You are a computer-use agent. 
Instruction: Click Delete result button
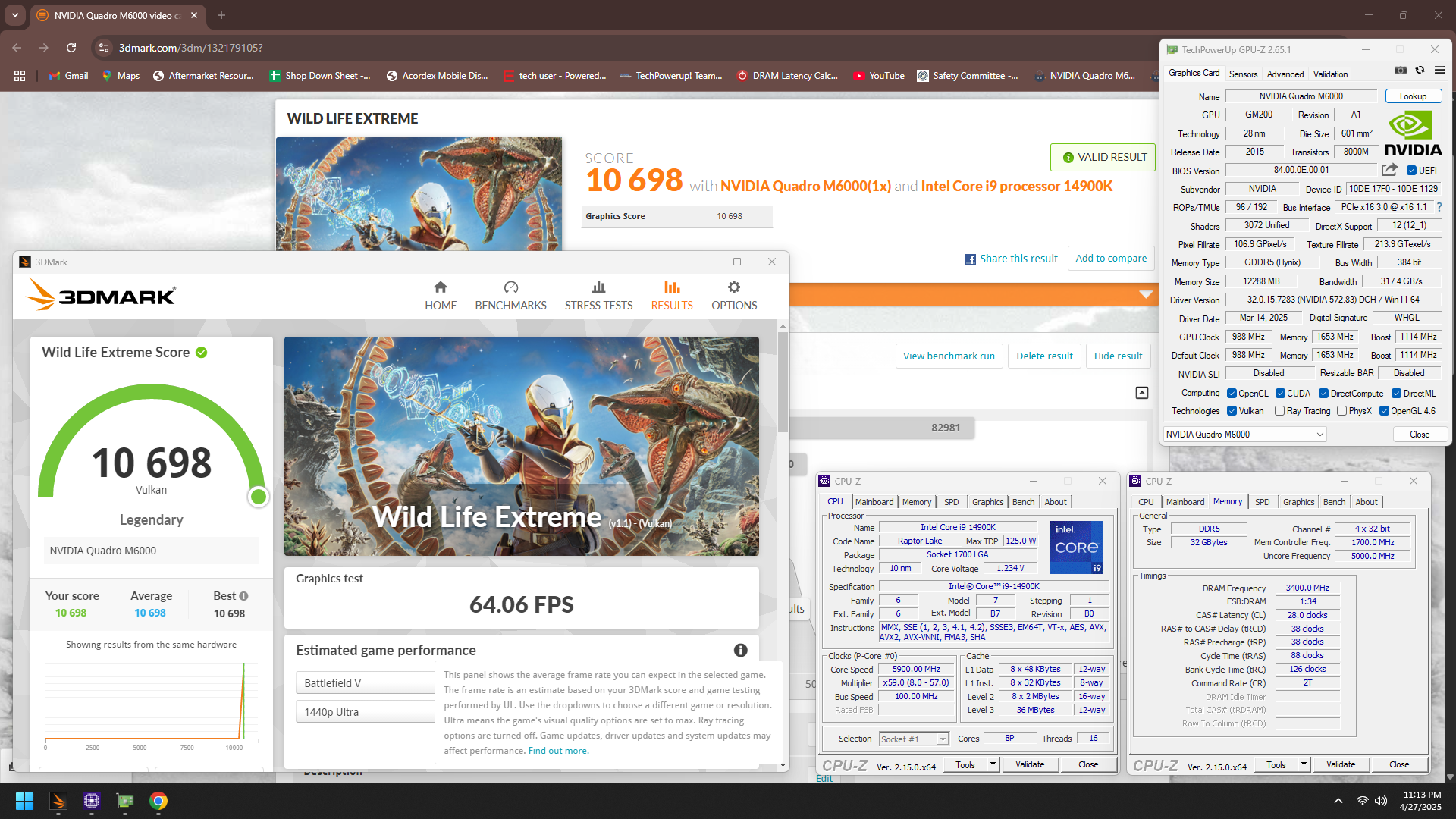coord(1044,356)
